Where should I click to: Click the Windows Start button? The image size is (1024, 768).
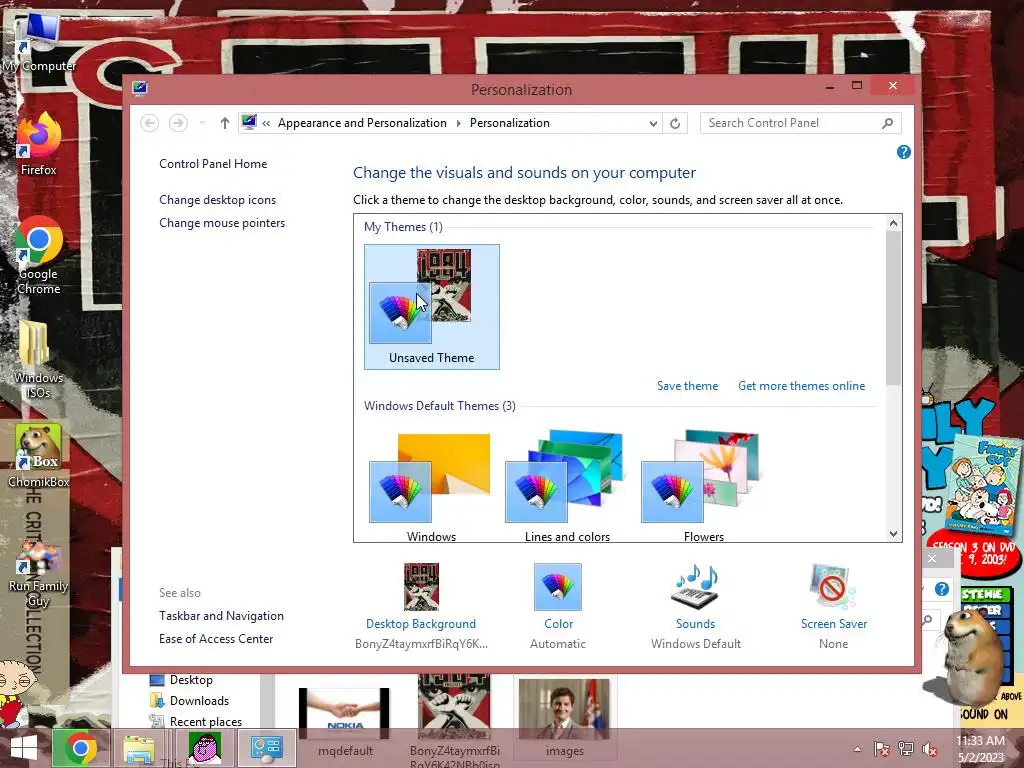24,748
